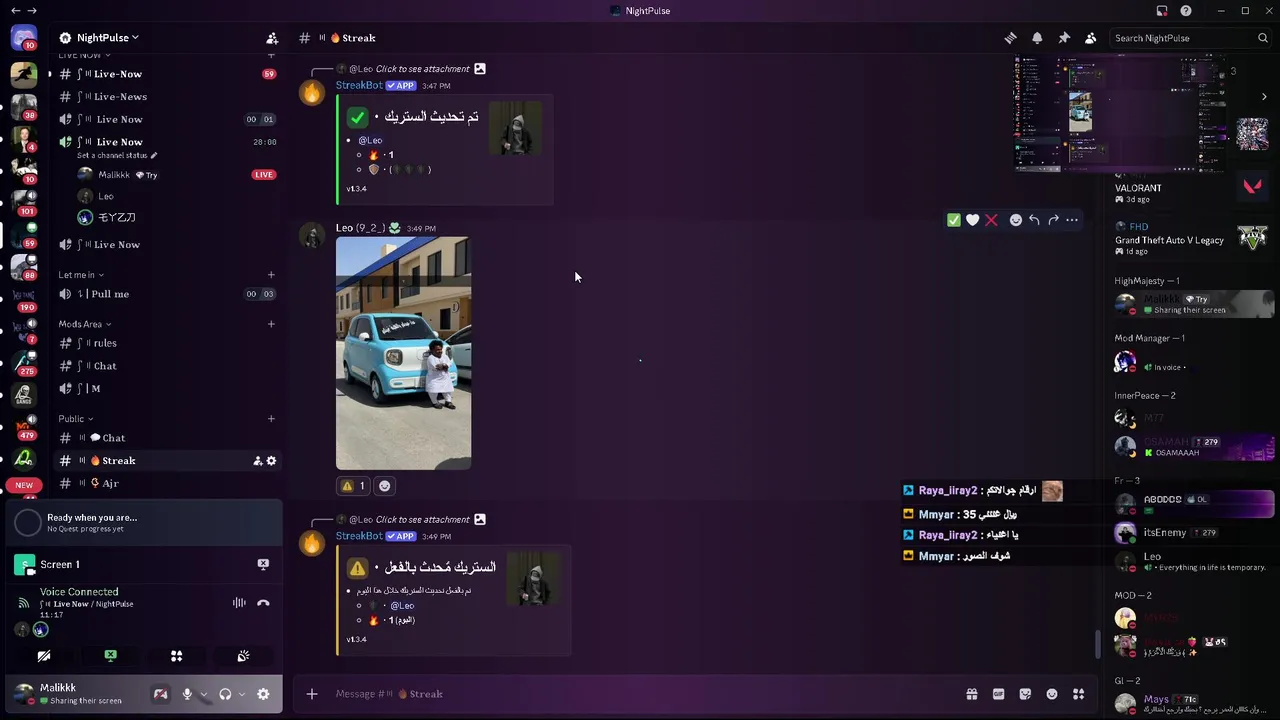Open the emoji picker in message bar
The image size is (1280, 720).
coord(1052,694)
